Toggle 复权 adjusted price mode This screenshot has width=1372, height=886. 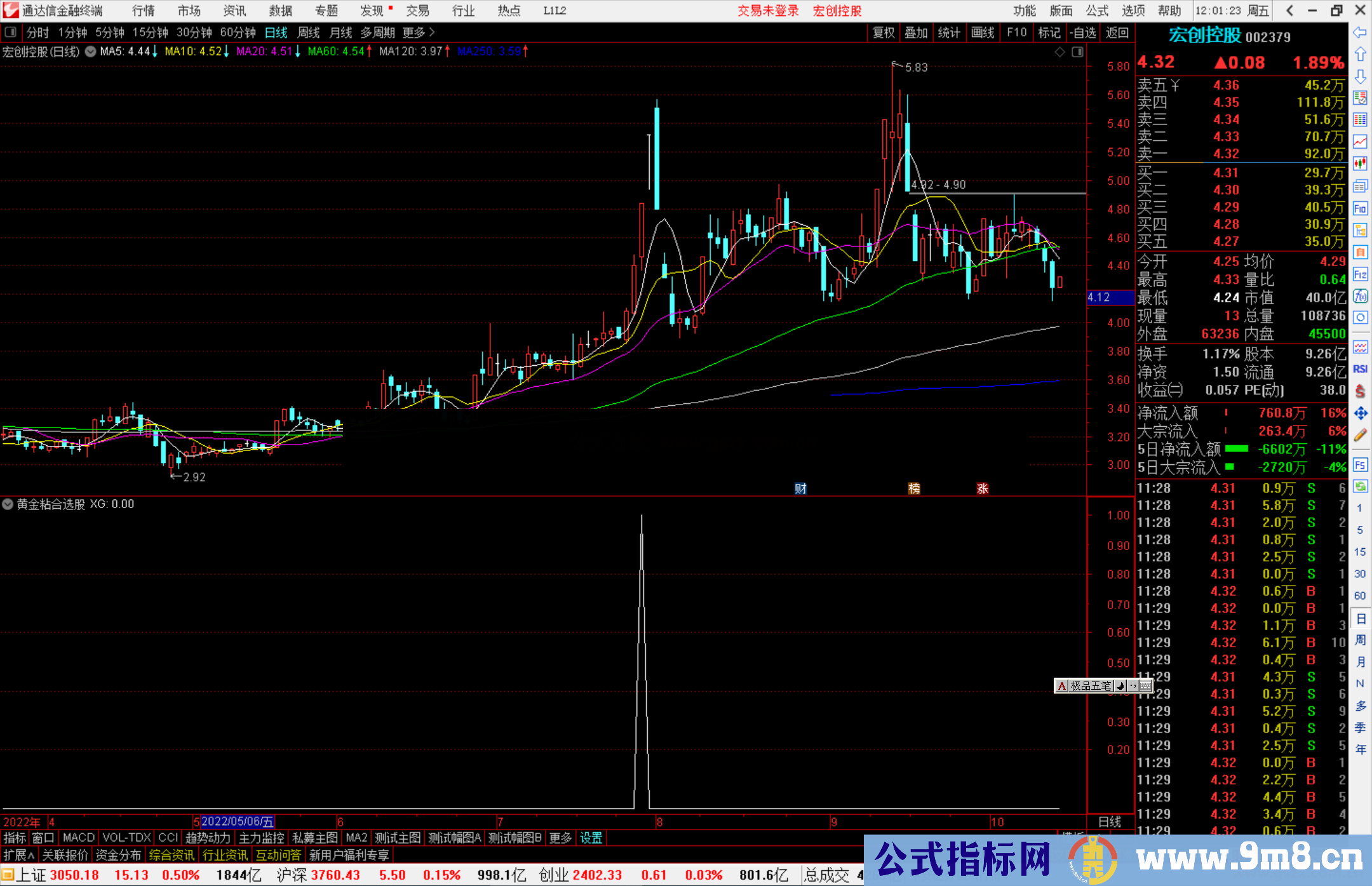884,32
